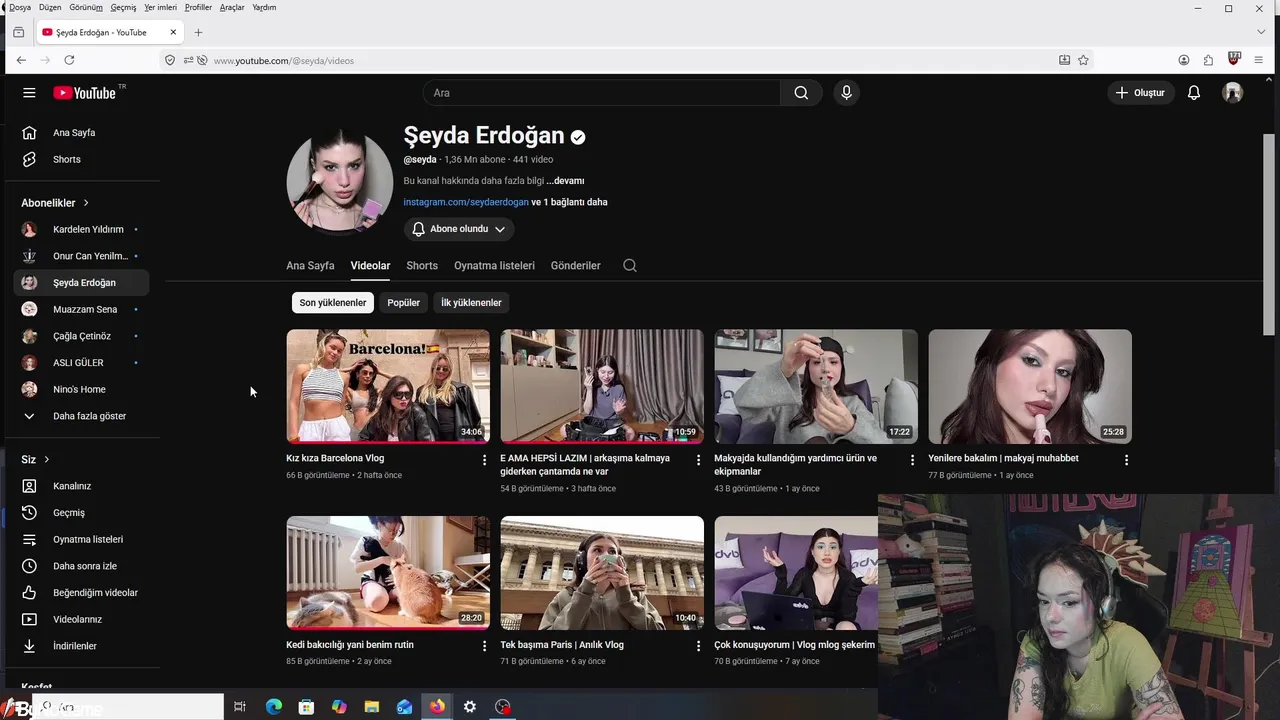1280x720 pixels.
Task: Expand channel description with ...devamı
Action: pos(566,181)
